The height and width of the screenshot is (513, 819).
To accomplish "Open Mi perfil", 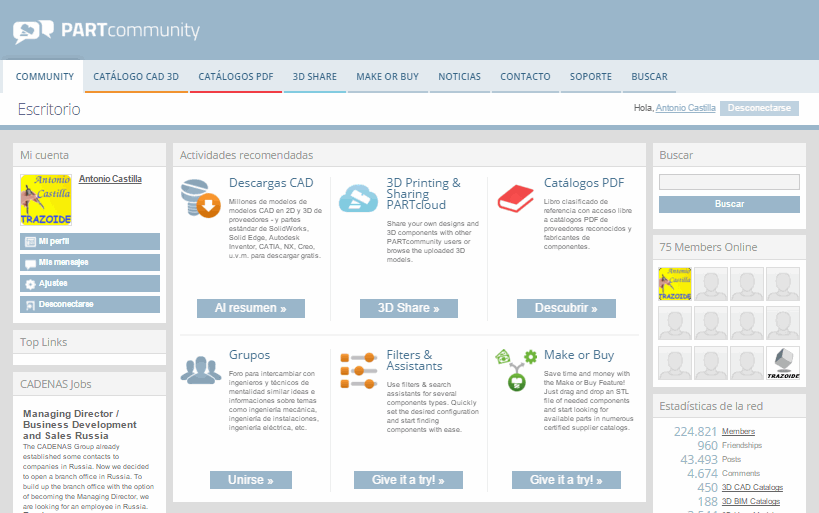I will click(90, 241).
